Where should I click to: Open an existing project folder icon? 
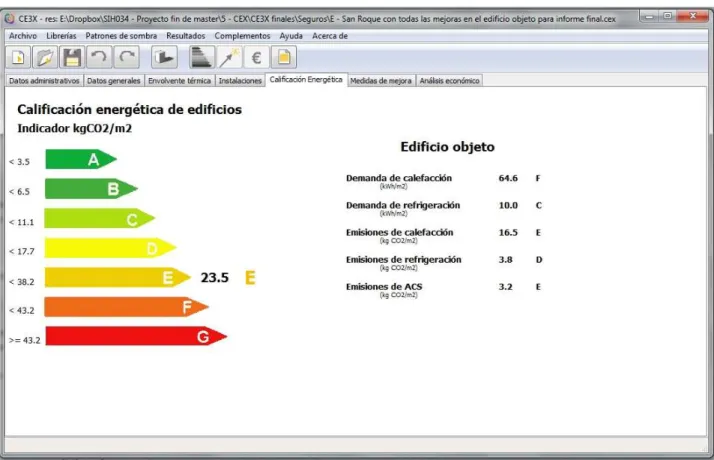coord(45,57)
